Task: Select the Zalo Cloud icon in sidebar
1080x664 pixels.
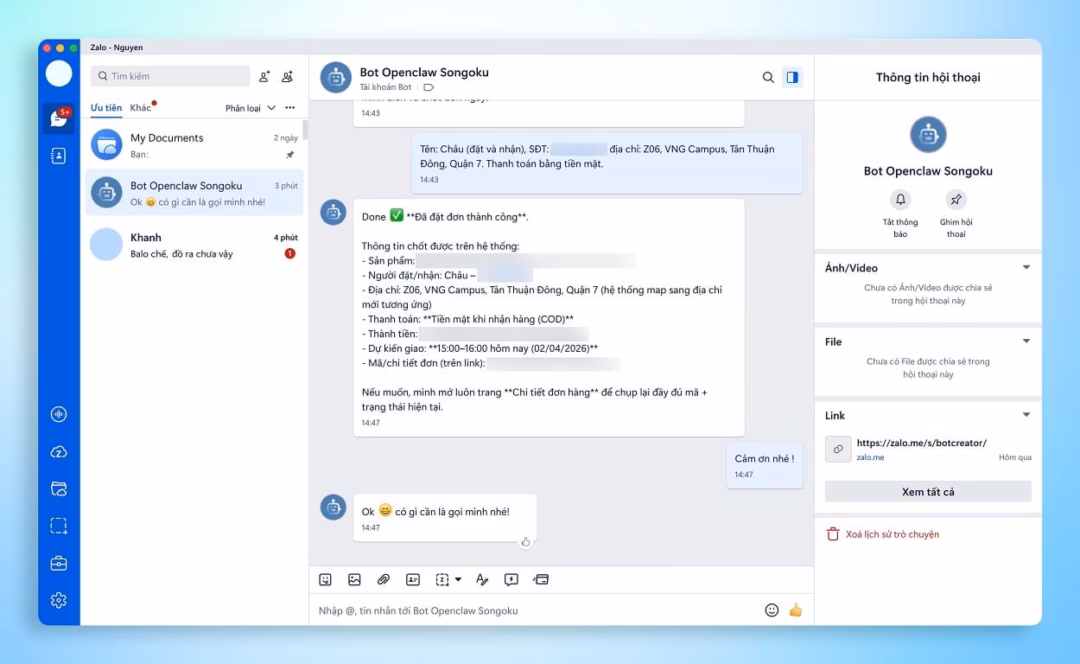Action: coord(58,451)
